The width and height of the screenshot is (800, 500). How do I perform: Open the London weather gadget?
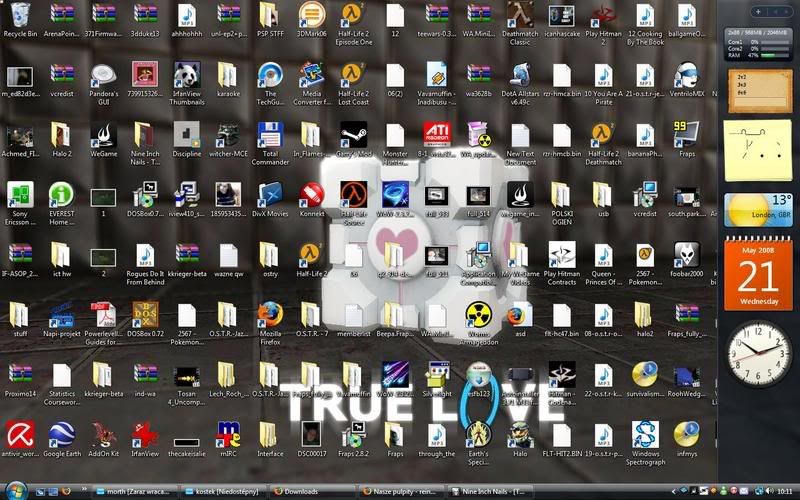tap(758, 210)
